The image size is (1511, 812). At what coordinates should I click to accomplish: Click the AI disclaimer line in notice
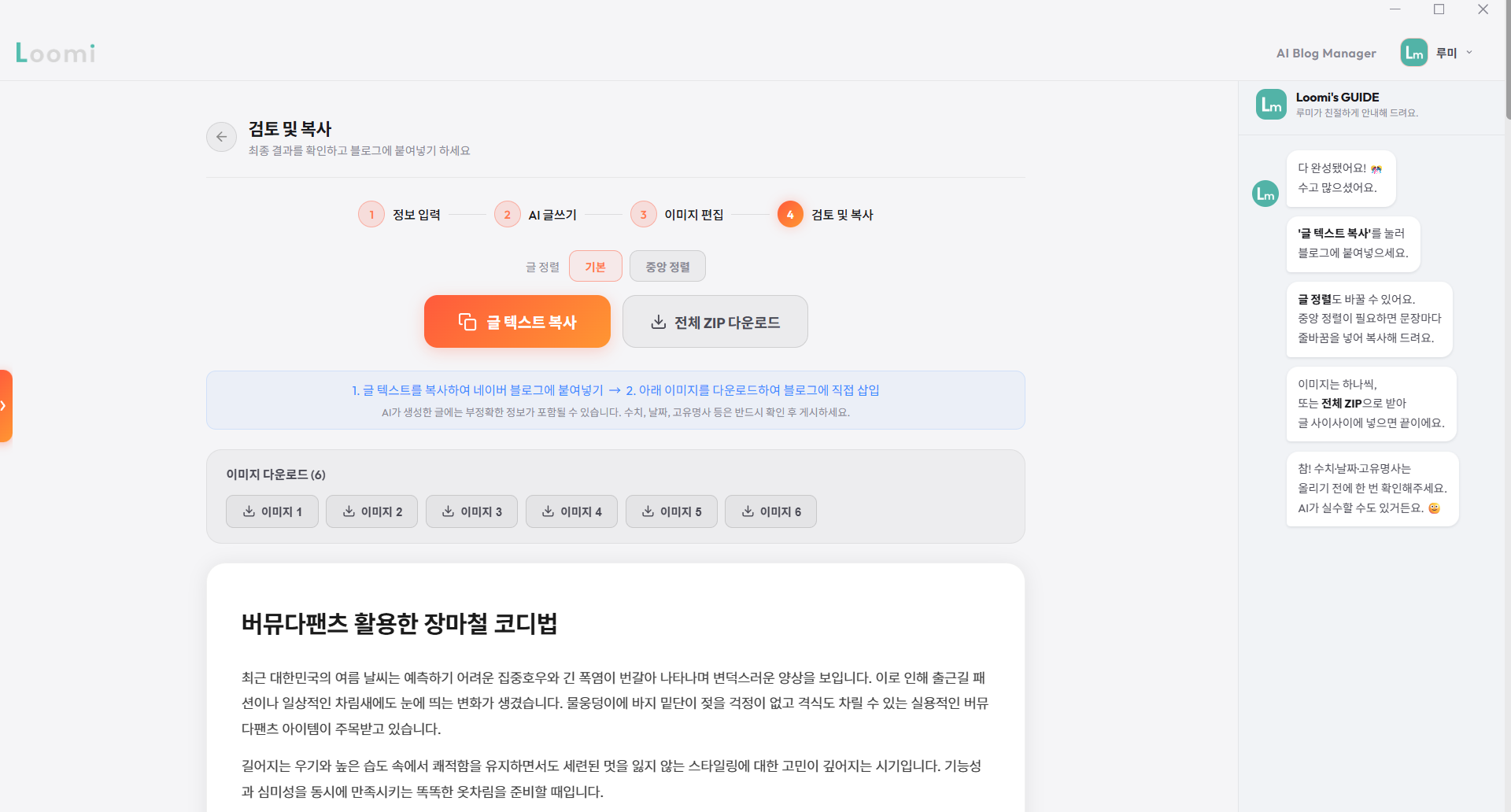(615, 412)
